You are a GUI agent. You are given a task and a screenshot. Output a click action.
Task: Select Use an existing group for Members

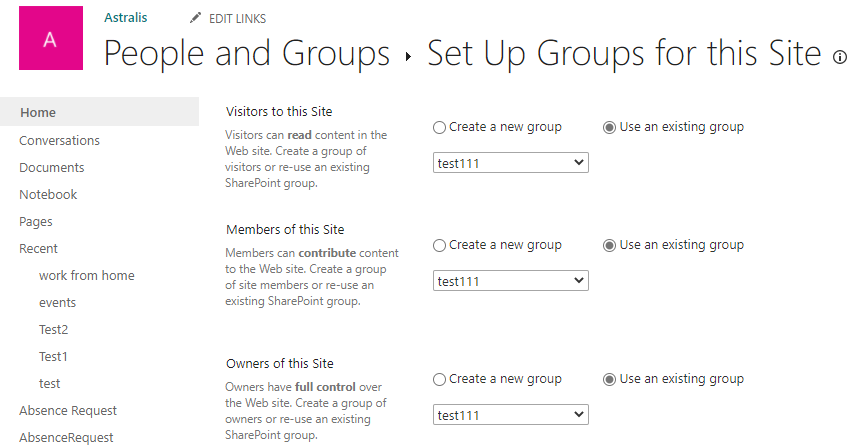(609, 246)
